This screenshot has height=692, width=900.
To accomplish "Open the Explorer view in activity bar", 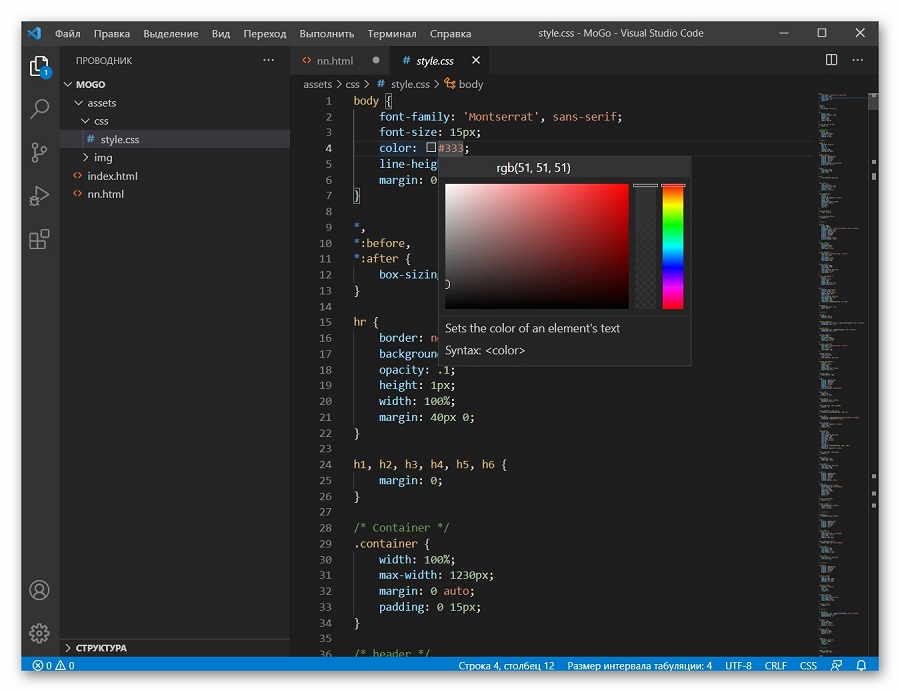I will 39,67.
